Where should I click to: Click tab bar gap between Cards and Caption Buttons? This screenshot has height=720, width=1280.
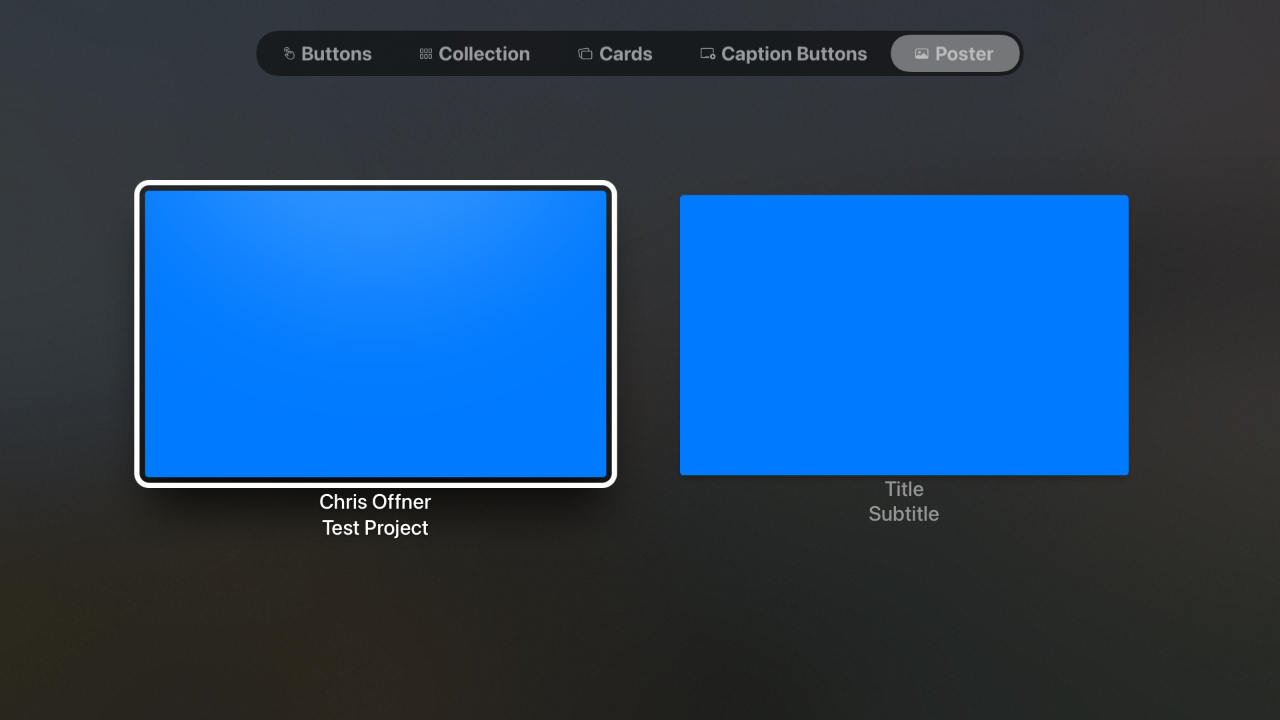point(676,54)
